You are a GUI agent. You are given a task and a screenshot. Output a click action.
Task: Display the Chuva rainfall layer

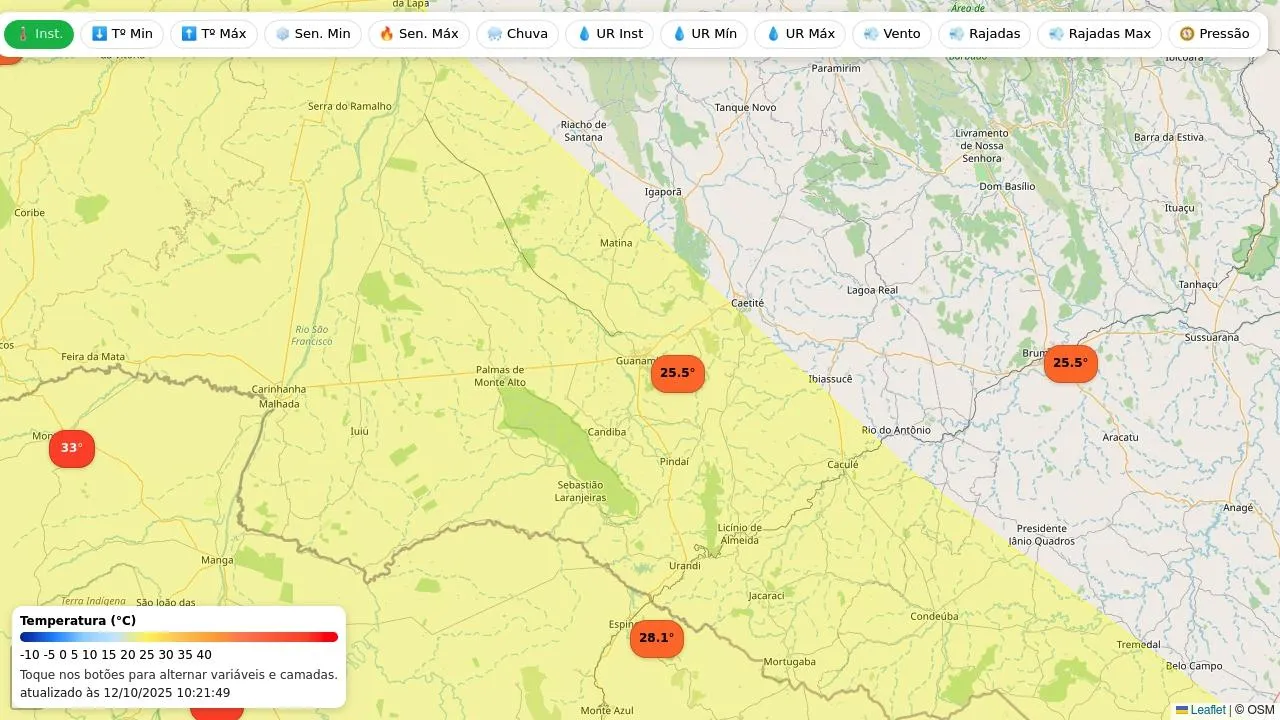tap(517, 34)
